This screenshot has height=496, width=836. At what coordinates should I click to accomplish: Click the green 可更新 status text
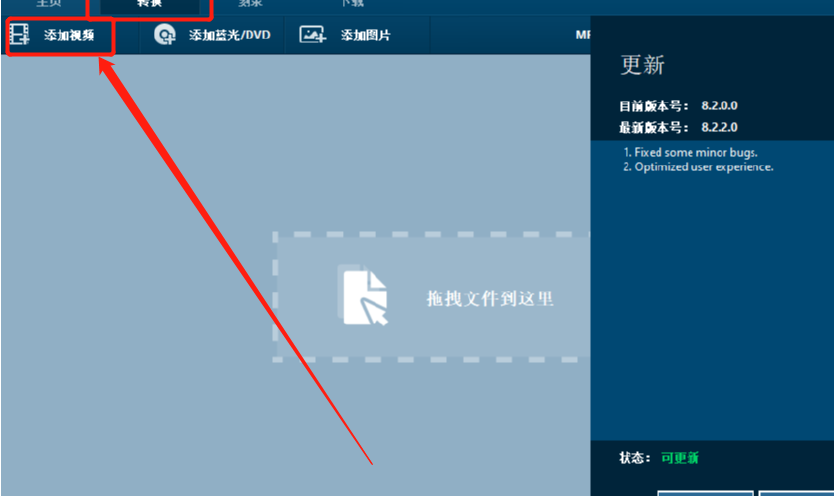[679, 458]
